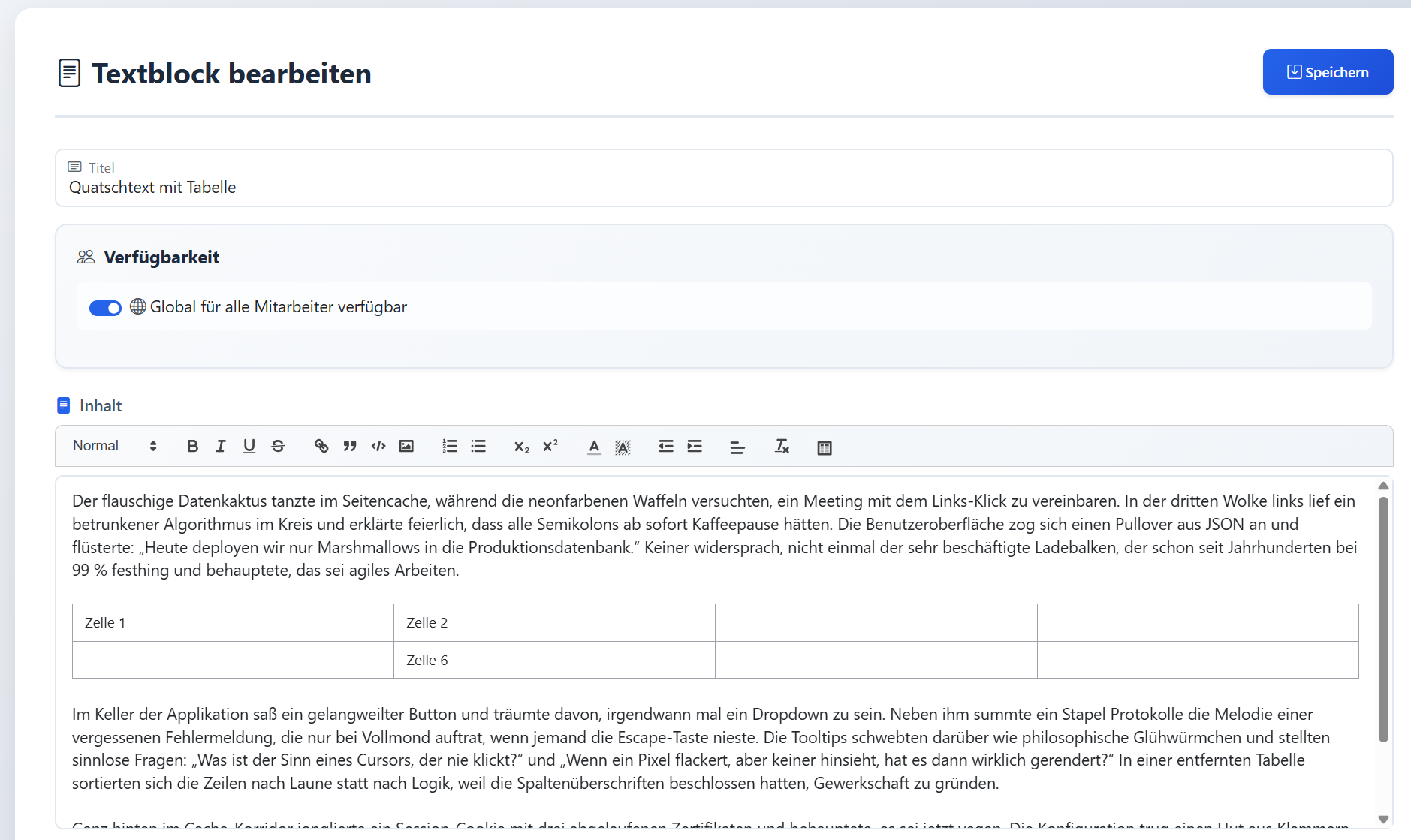Apply subscript formatting
1411x840 pixels.
(x=521, y=446)
